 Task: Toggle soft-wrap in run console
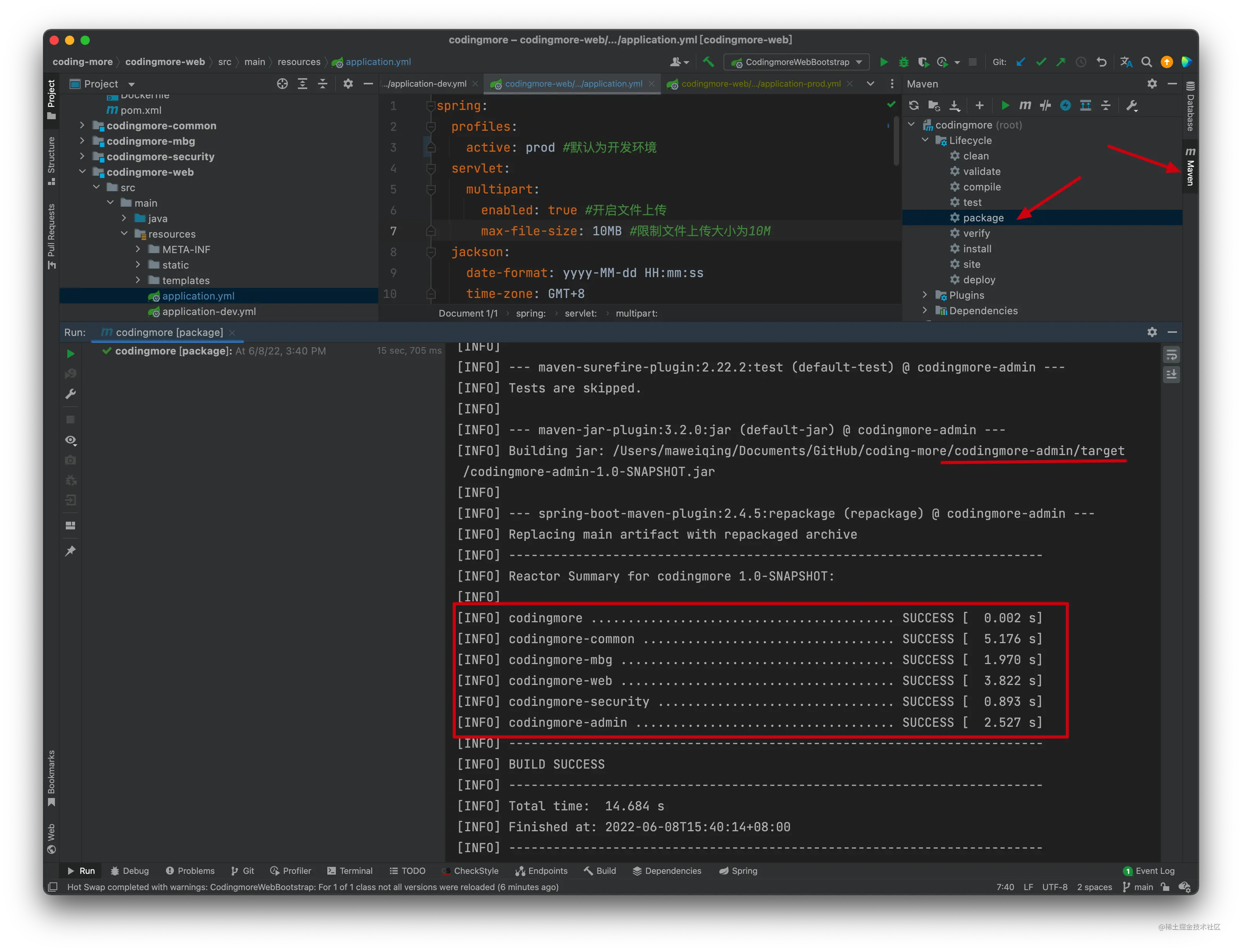click(x=1171, y=355)
